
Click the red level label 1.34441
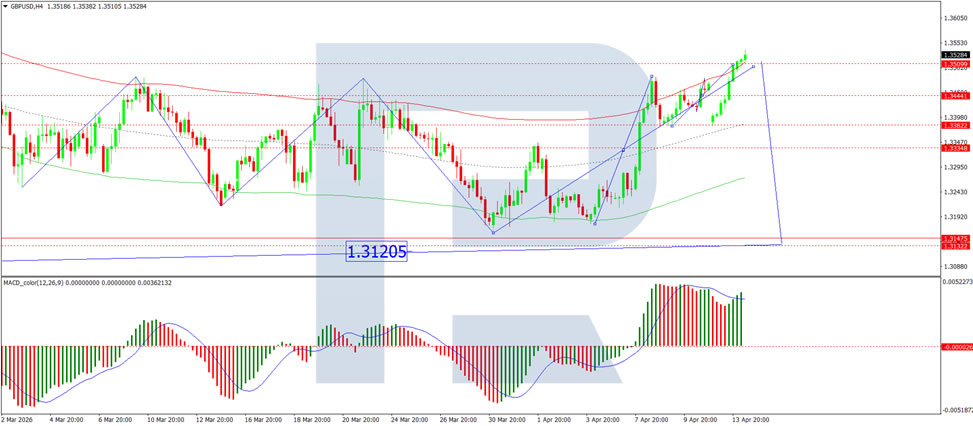tap(956, 95)
